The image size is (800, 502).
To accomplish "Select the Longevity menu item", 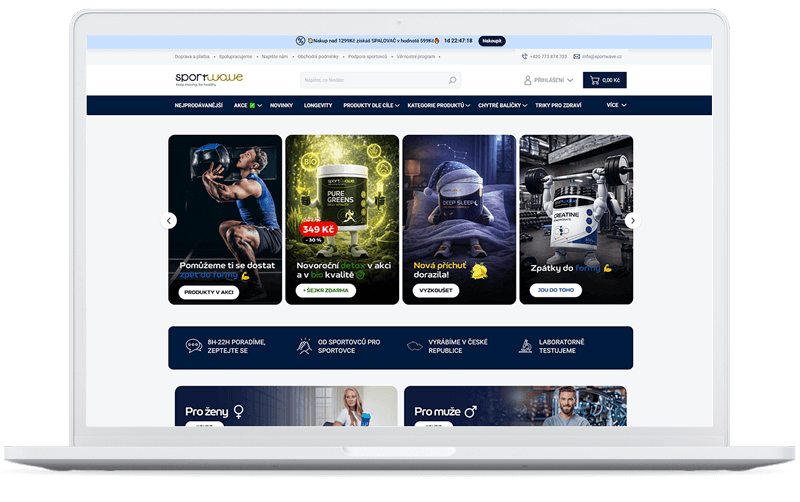I will 319,105.
